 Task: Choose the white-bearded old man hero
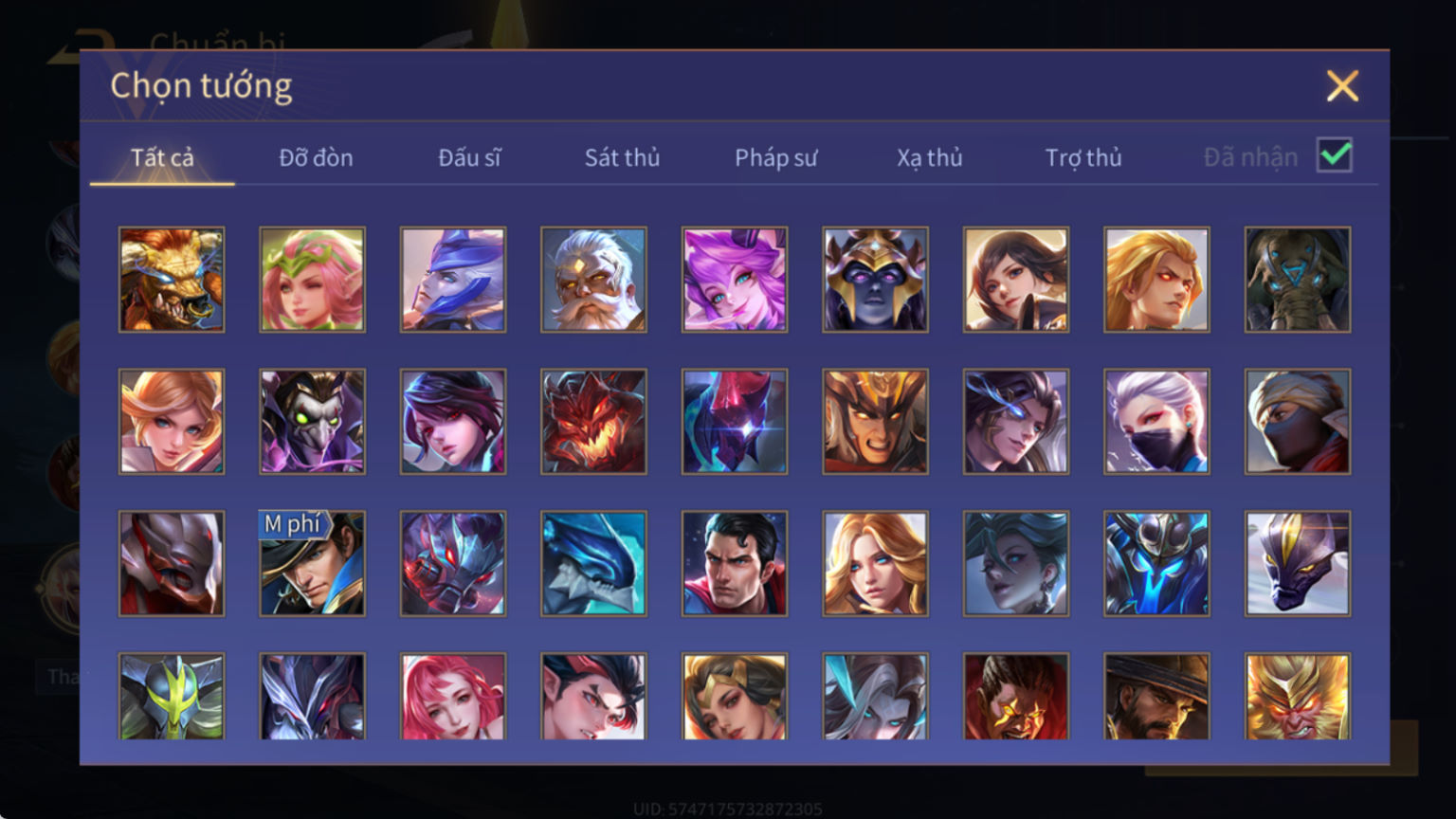(593, 280)
